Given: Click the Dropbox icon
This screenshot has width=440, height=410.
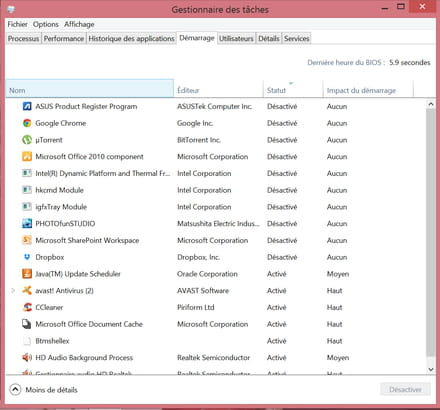Looking at the screenshot, I should click(x=27, y=257).
